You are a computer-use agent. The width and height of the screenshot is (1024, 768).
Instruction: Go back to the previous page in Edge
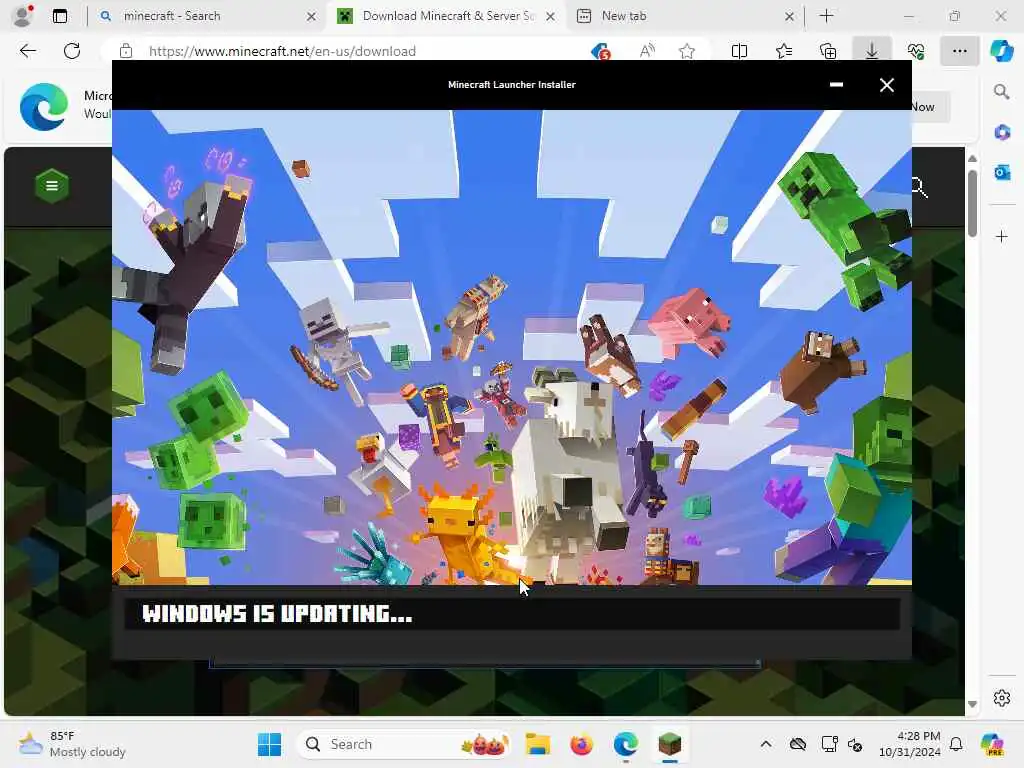27,51
